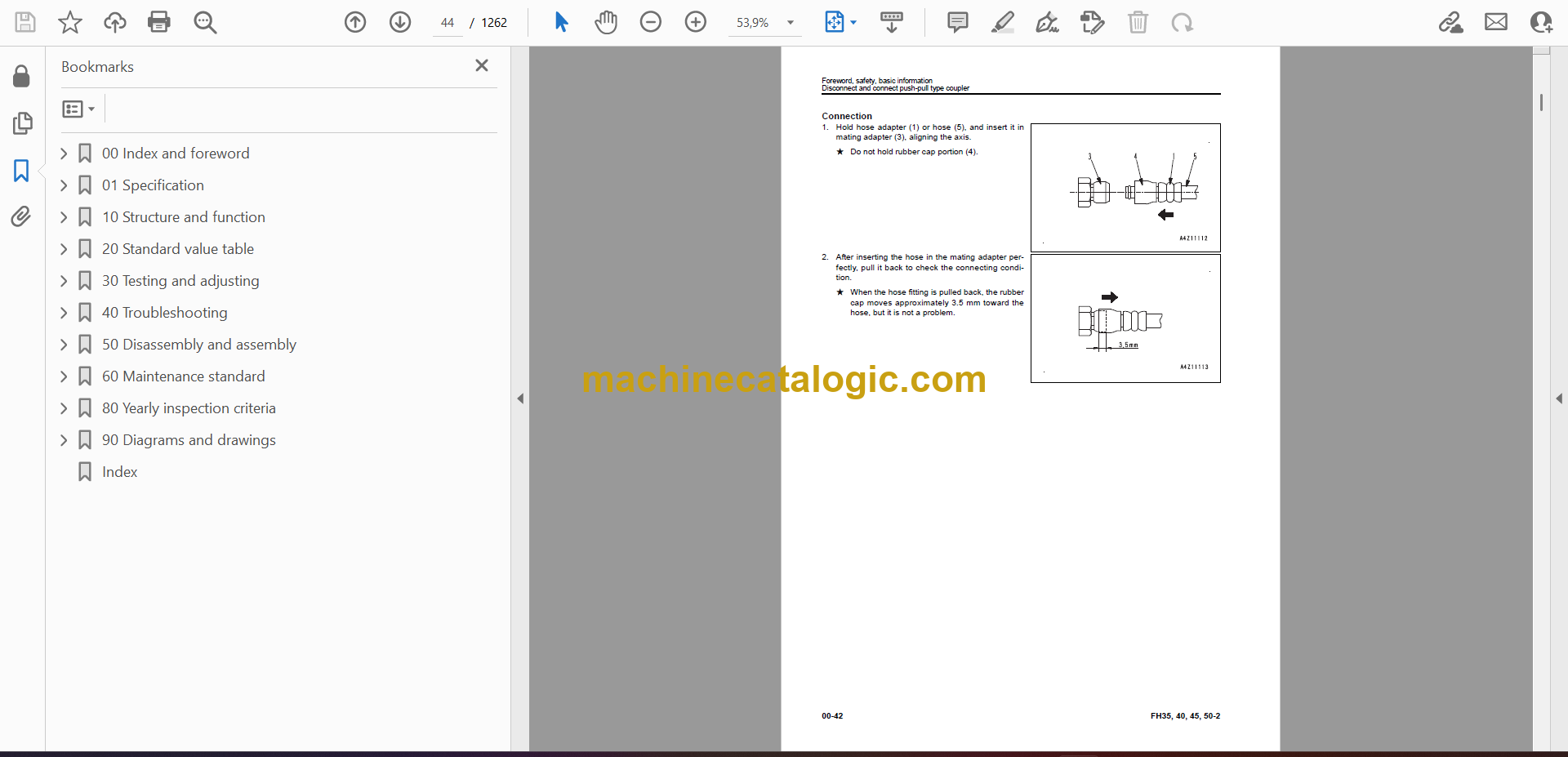Upload the file to cloud storage
Screen dimensions: 1568x757
click(114, 22)
